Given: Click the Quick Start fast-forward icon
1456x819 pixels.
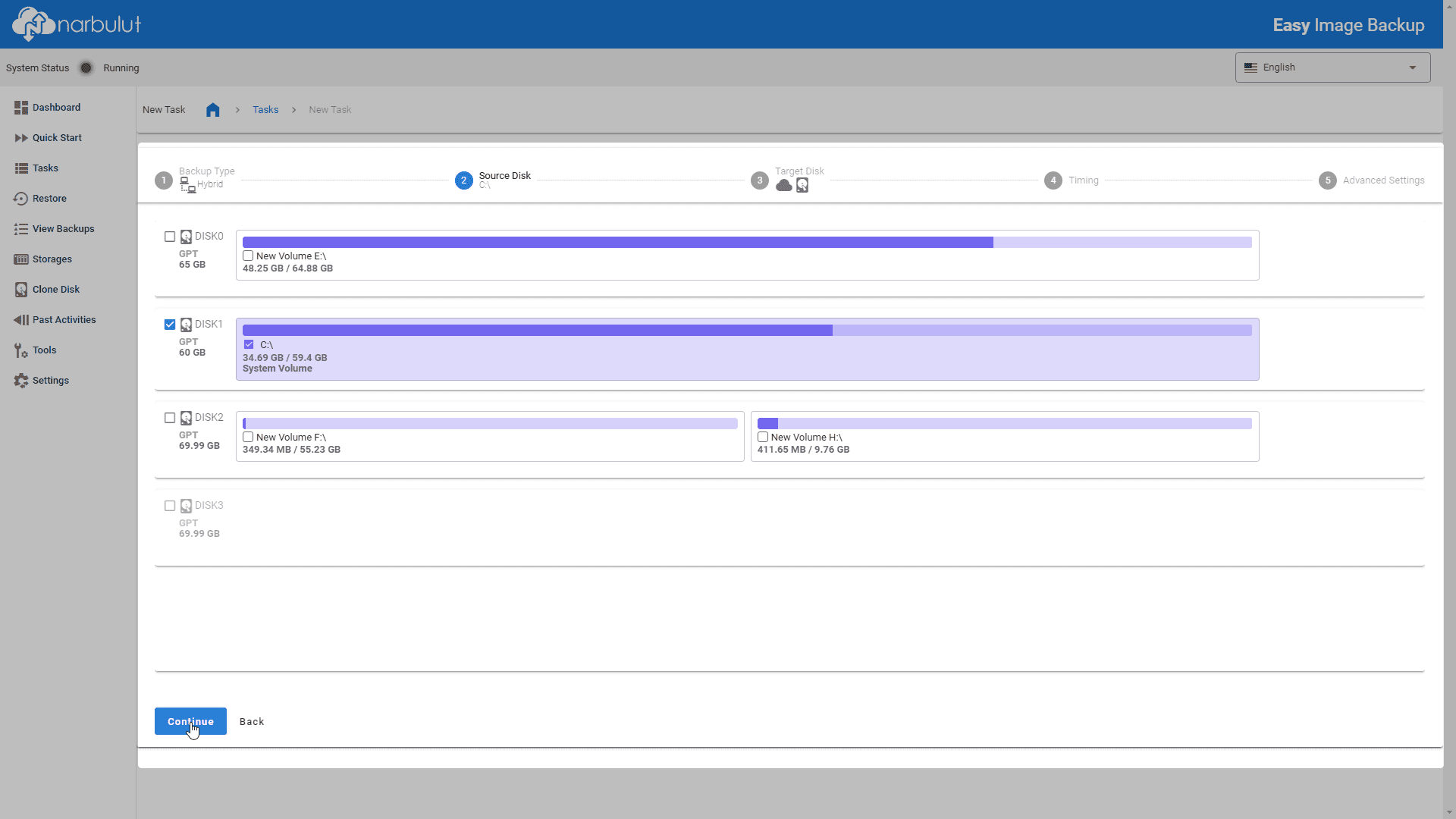Looking at the screenshot, I should coord(21,138).
